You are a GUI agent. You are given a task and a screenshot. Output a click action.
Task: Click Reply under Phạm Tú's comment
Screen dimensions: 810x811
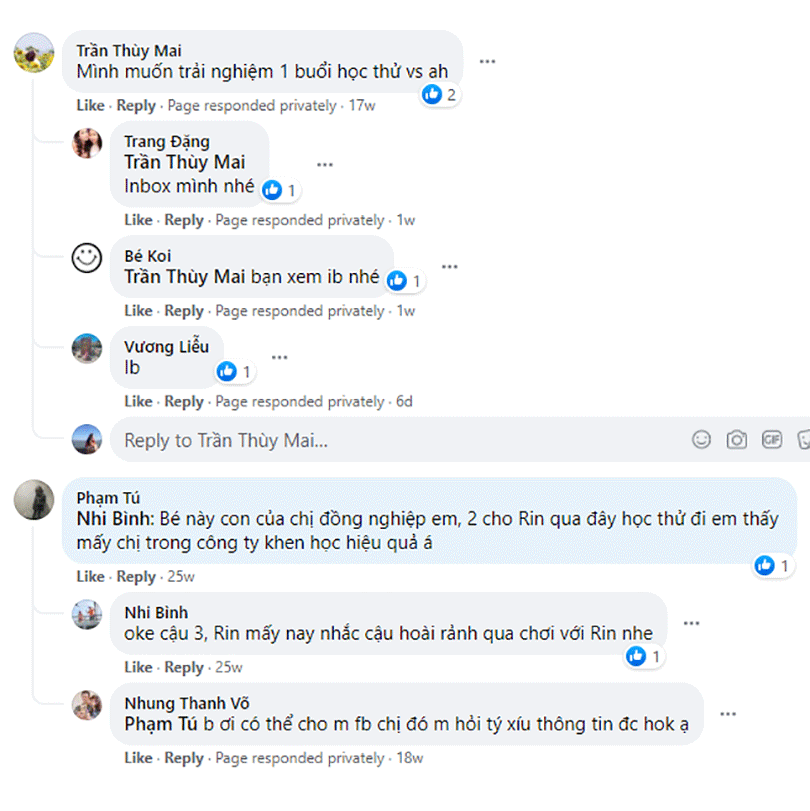[136, 577]
